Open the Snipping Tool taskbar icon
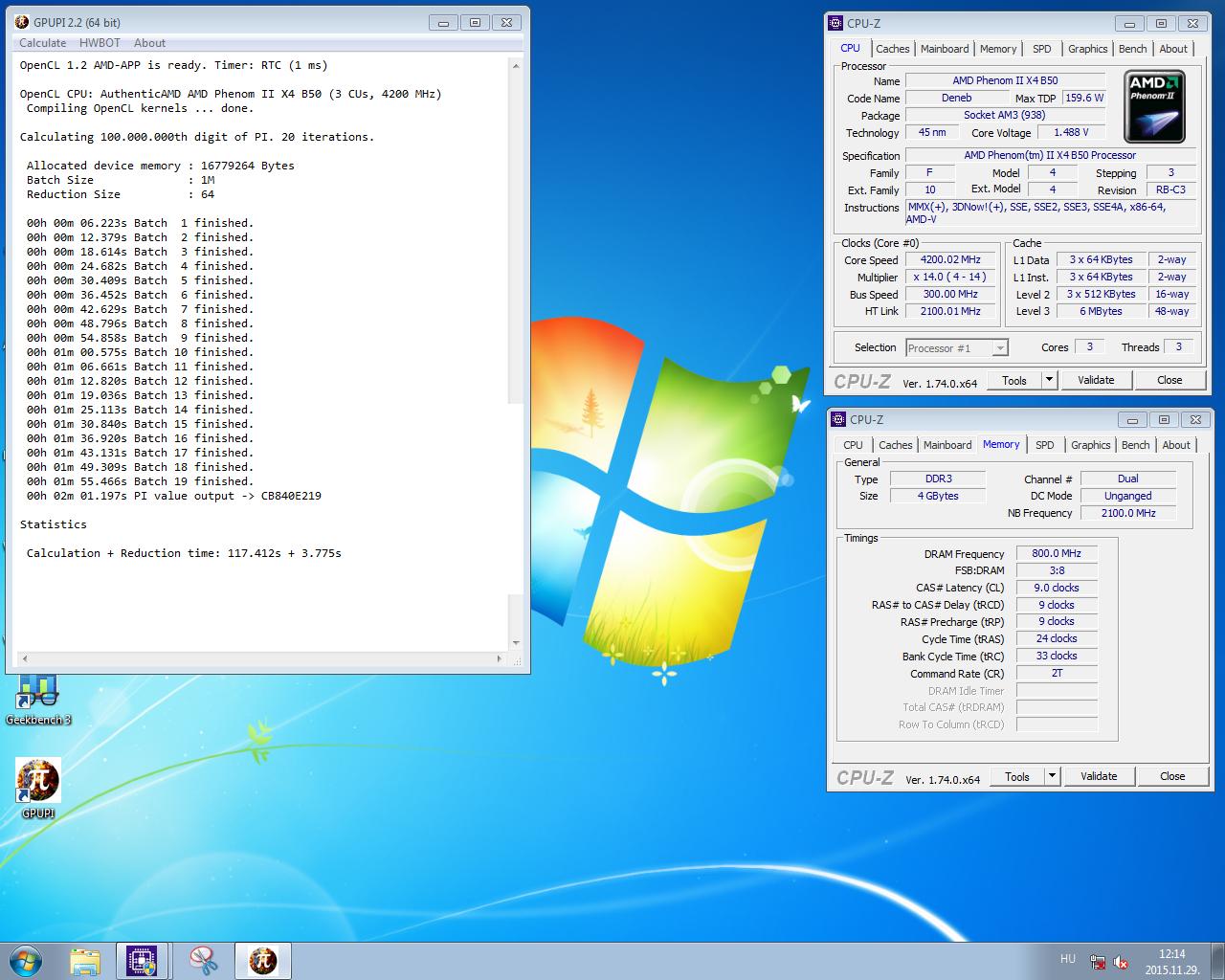The height and width of the screenshot is (980, 1225). (x=203, y=961)
